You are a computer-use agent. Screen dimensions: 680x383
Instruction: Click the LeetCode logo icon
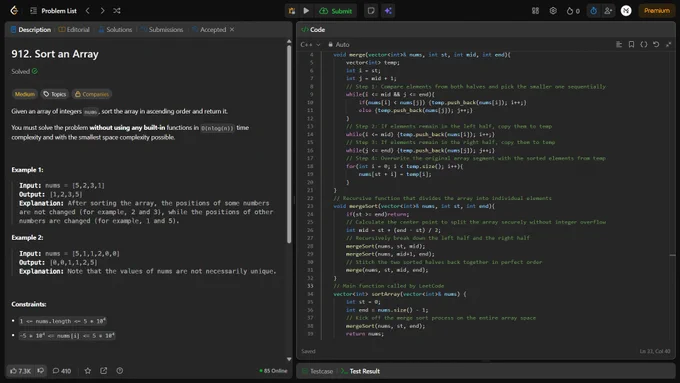(x=14, y=11)
